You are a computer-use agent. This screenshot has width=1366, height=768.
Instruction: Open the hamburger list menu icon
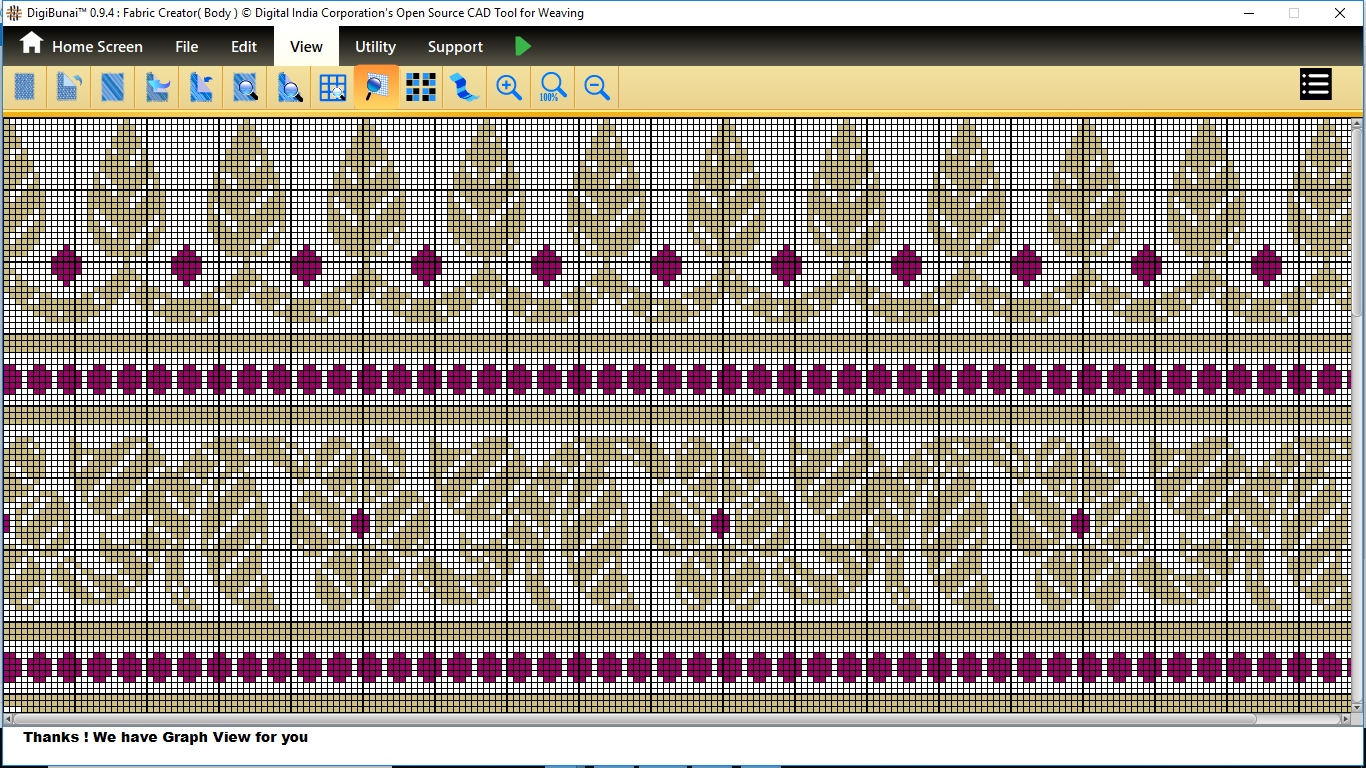[x=1315, y=85]
